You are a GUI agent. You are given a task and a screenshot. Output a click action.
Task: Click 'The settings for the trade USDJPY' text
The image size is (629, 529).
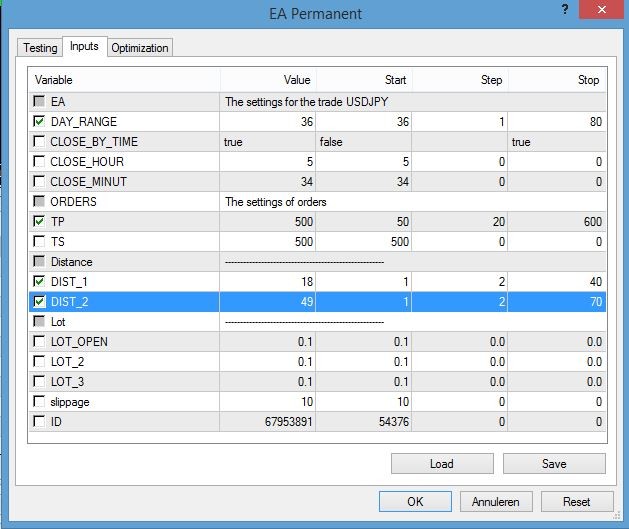pos(306,102)
